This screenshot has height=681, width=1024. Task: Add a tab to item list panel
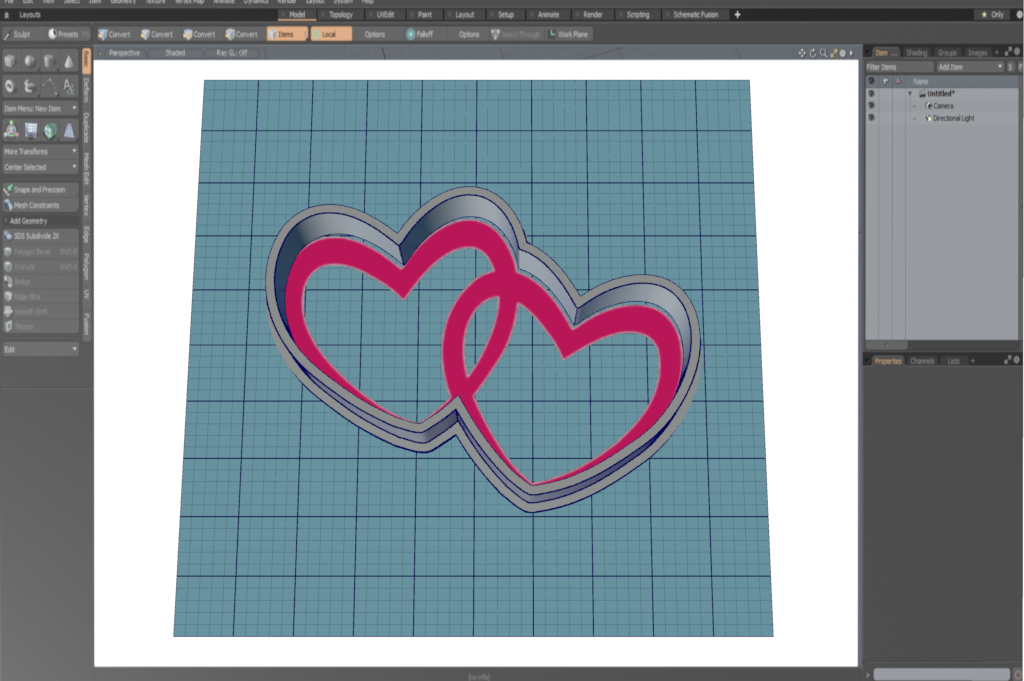tap(997, 52)
